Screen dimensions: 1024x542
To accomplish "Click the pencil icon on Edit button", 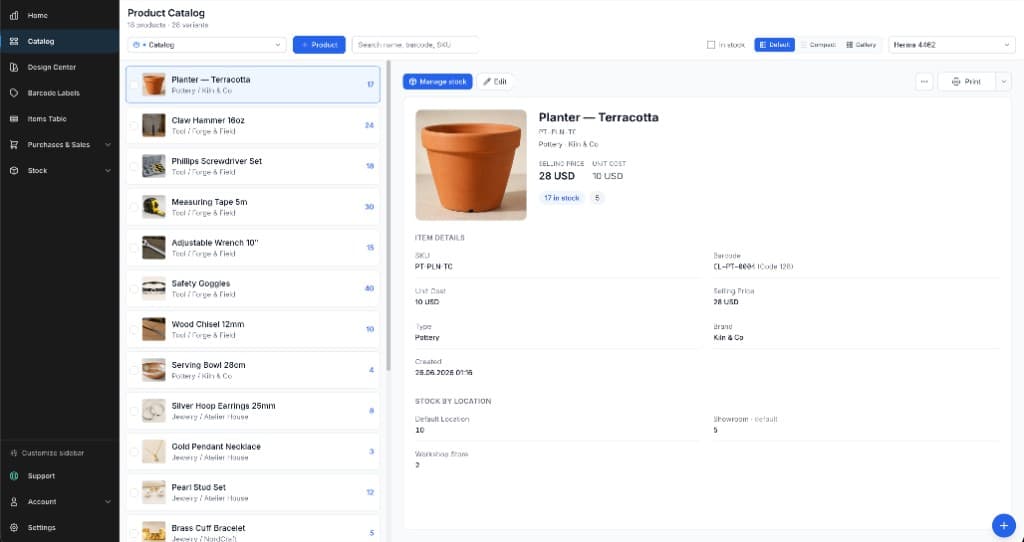I will (x=487, y=82).
